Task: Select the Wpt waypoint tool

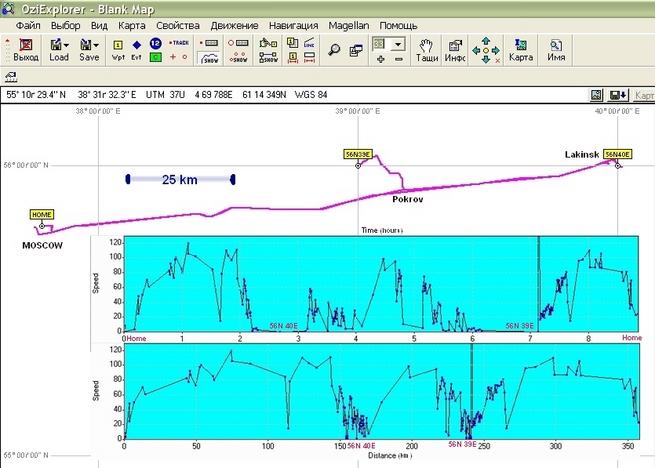Action: point(118,50)
